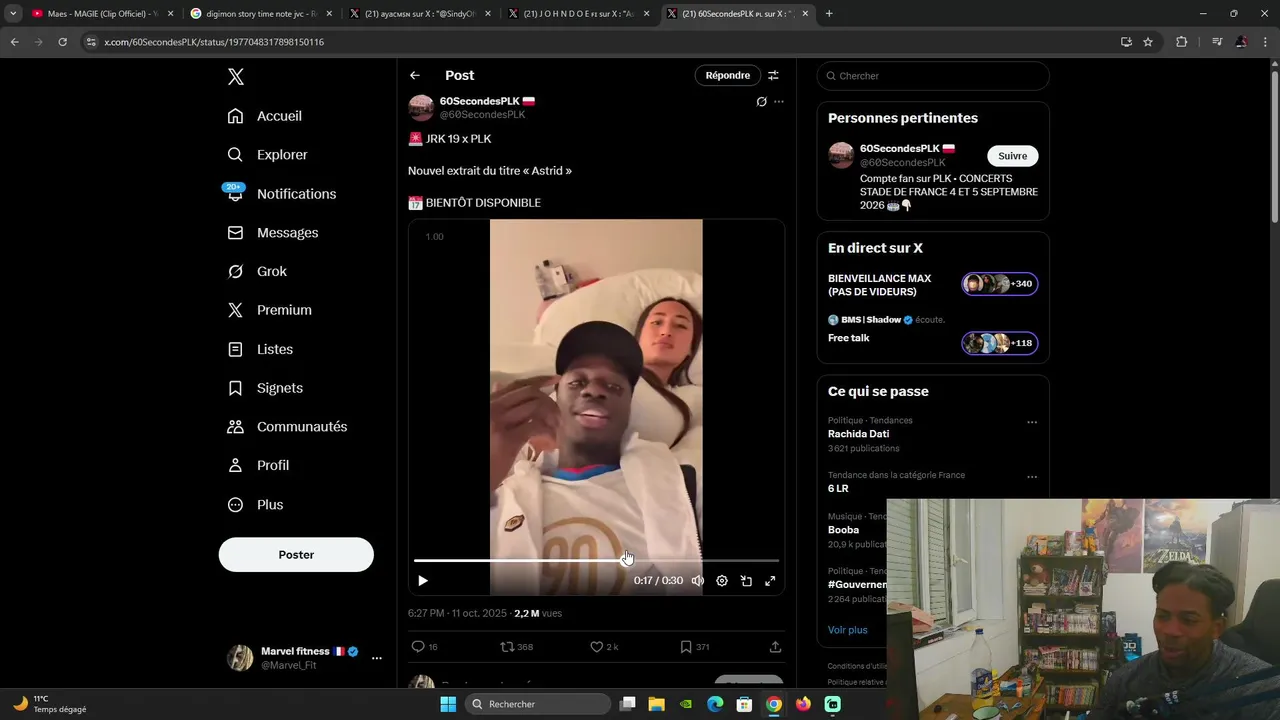
Task: Open Signets bookmarks page
Action: 265,388
